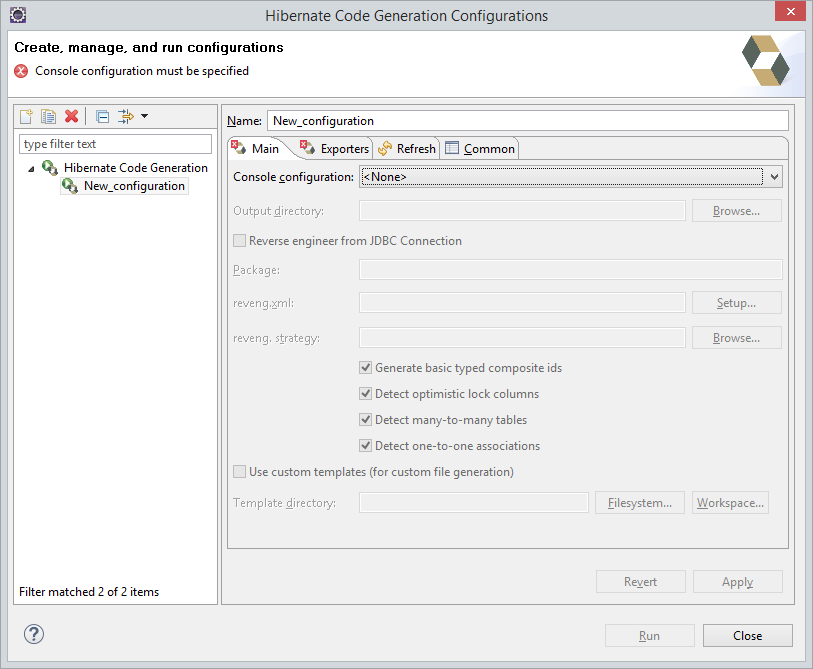Select New_configuration in the tree
This screenshot has height=669, width=813.
click(134, 186)
